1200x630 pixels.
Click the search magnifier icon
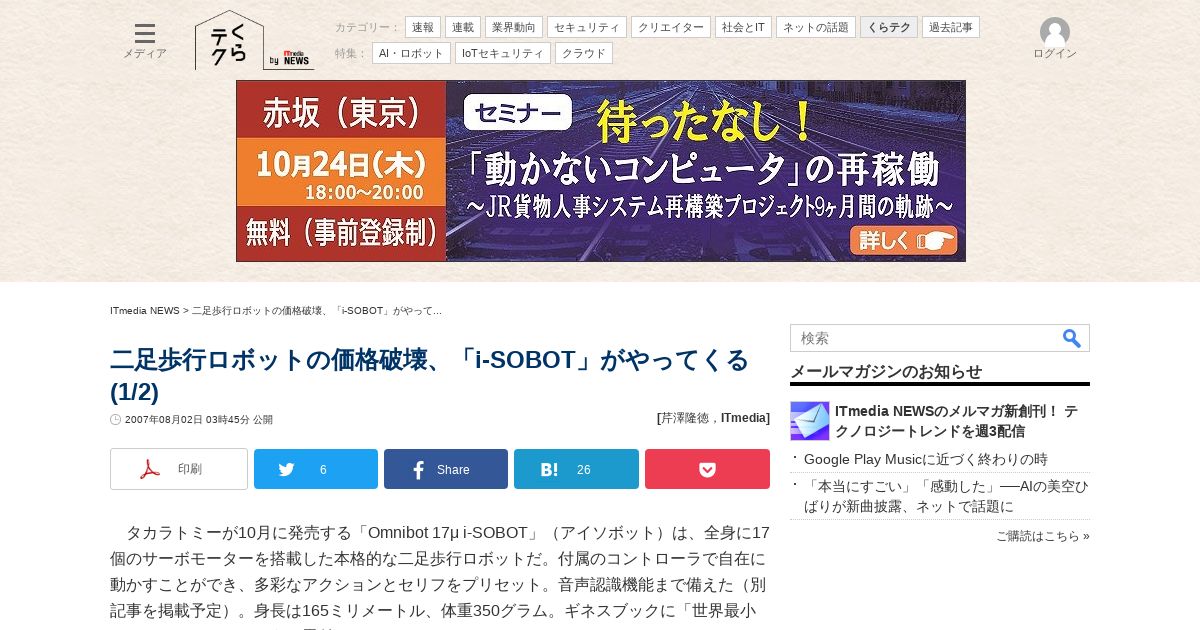click(x=1071, y=338)
